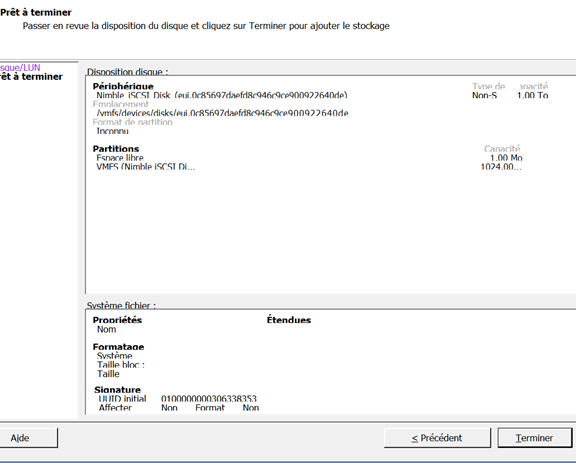The image size is (576, 463).
Task: Click the Terminer button
Action: 534,438
